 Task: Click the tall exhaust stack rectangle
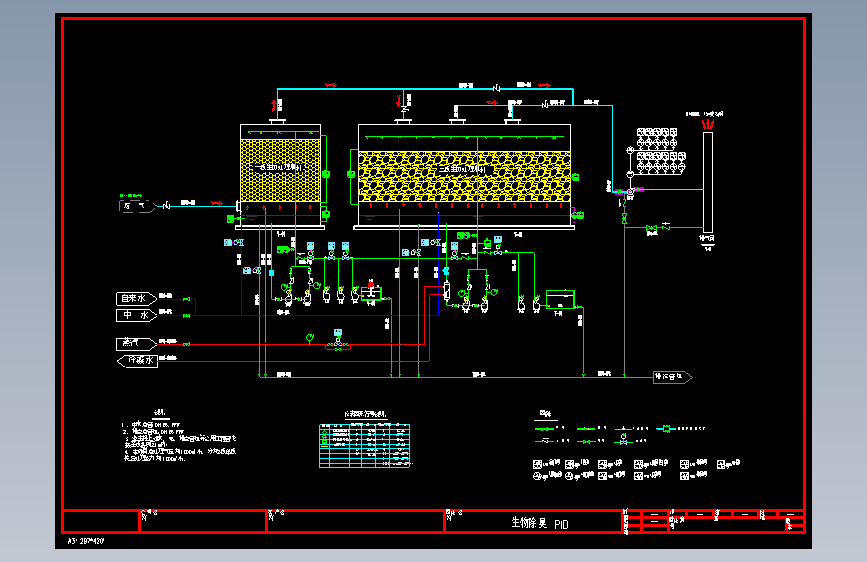click(708, 182)
